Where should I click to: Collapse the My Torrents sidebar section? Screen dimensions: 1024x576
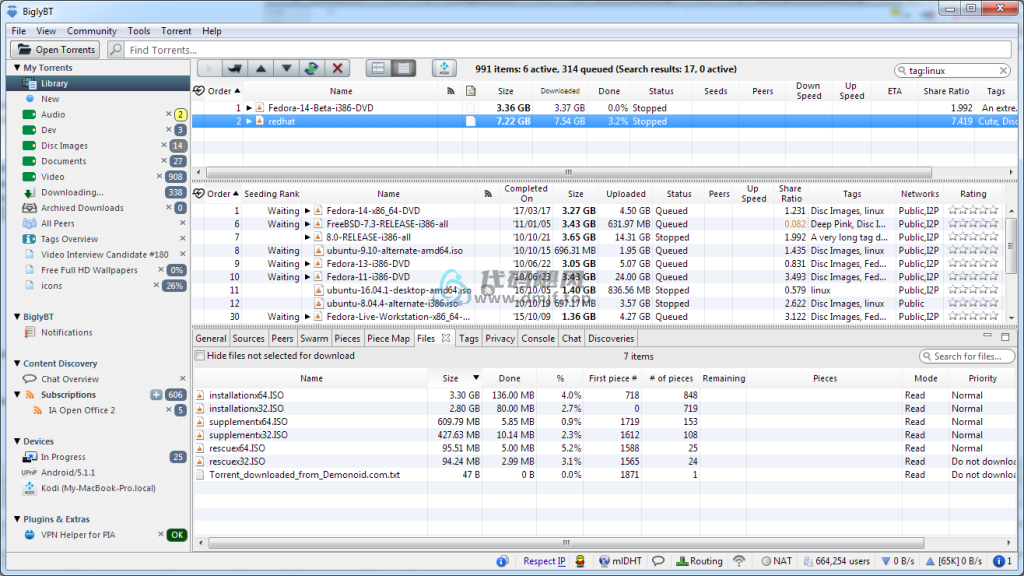[x=17, y=68]
